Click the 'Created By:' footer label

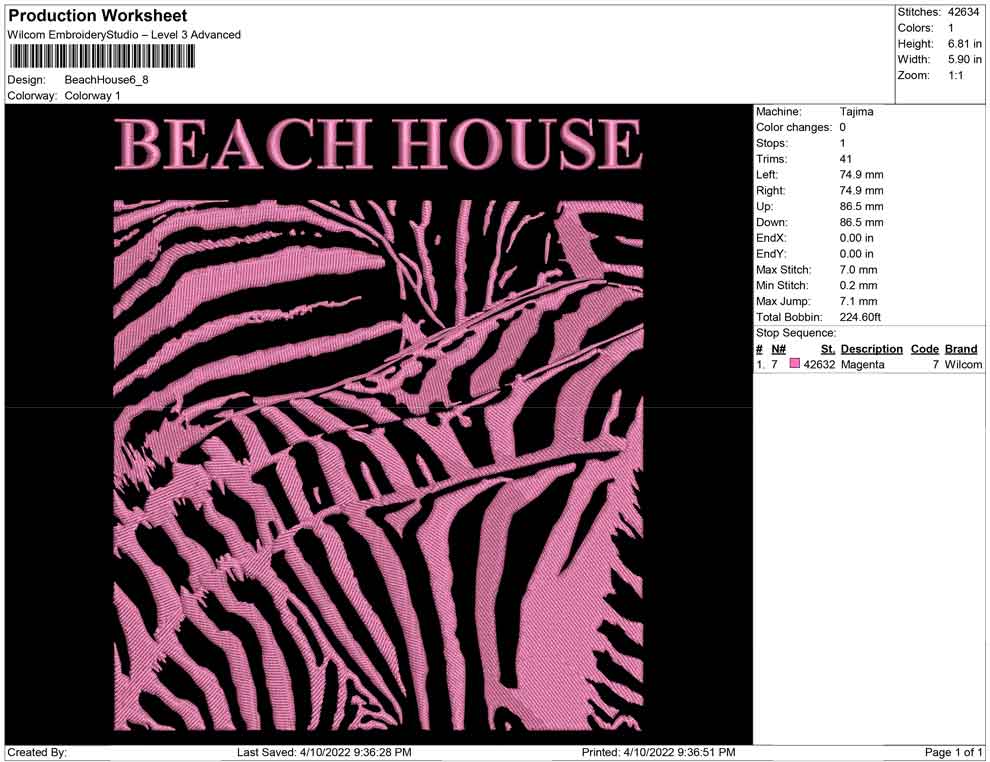37,752
